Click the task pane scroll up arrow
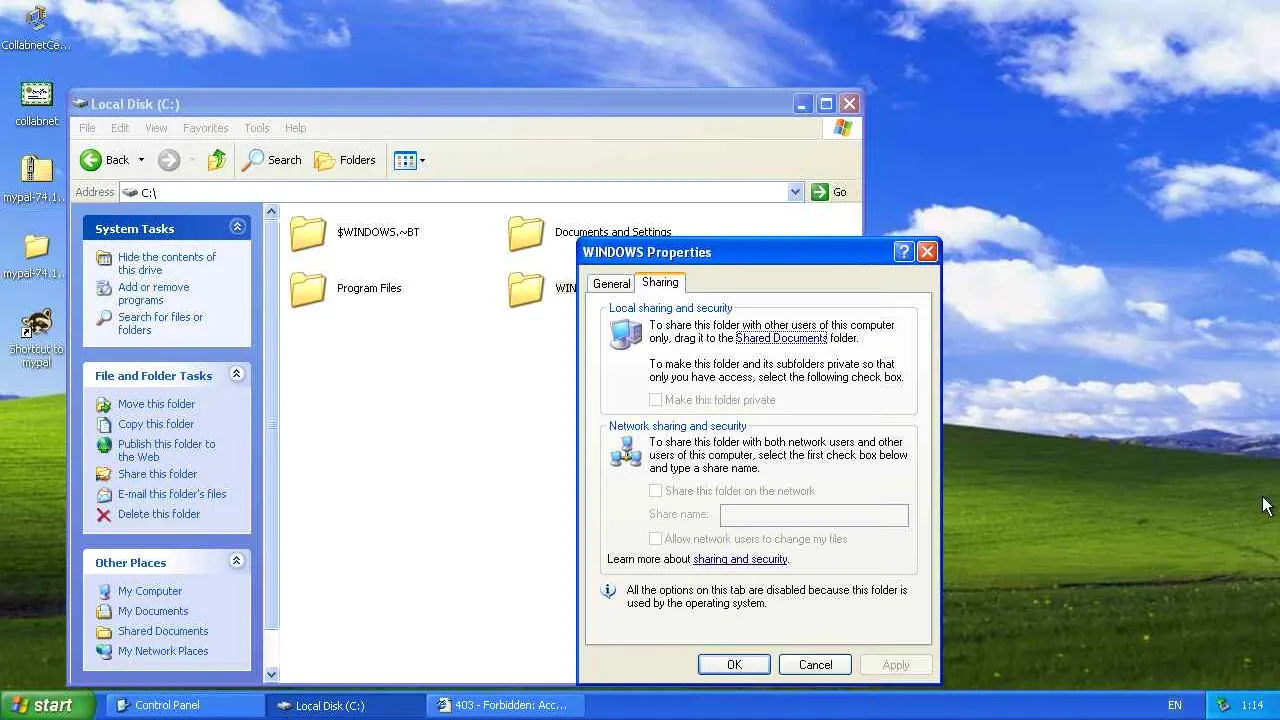Image resolution: width=1280 pixels, height=720 pixels. tap(271, 212)
